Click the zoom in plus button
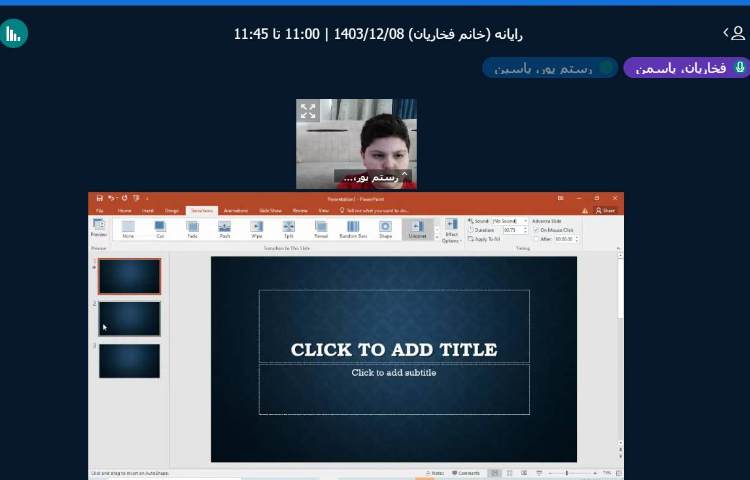 pyautogui.click(x=595, y=473)
